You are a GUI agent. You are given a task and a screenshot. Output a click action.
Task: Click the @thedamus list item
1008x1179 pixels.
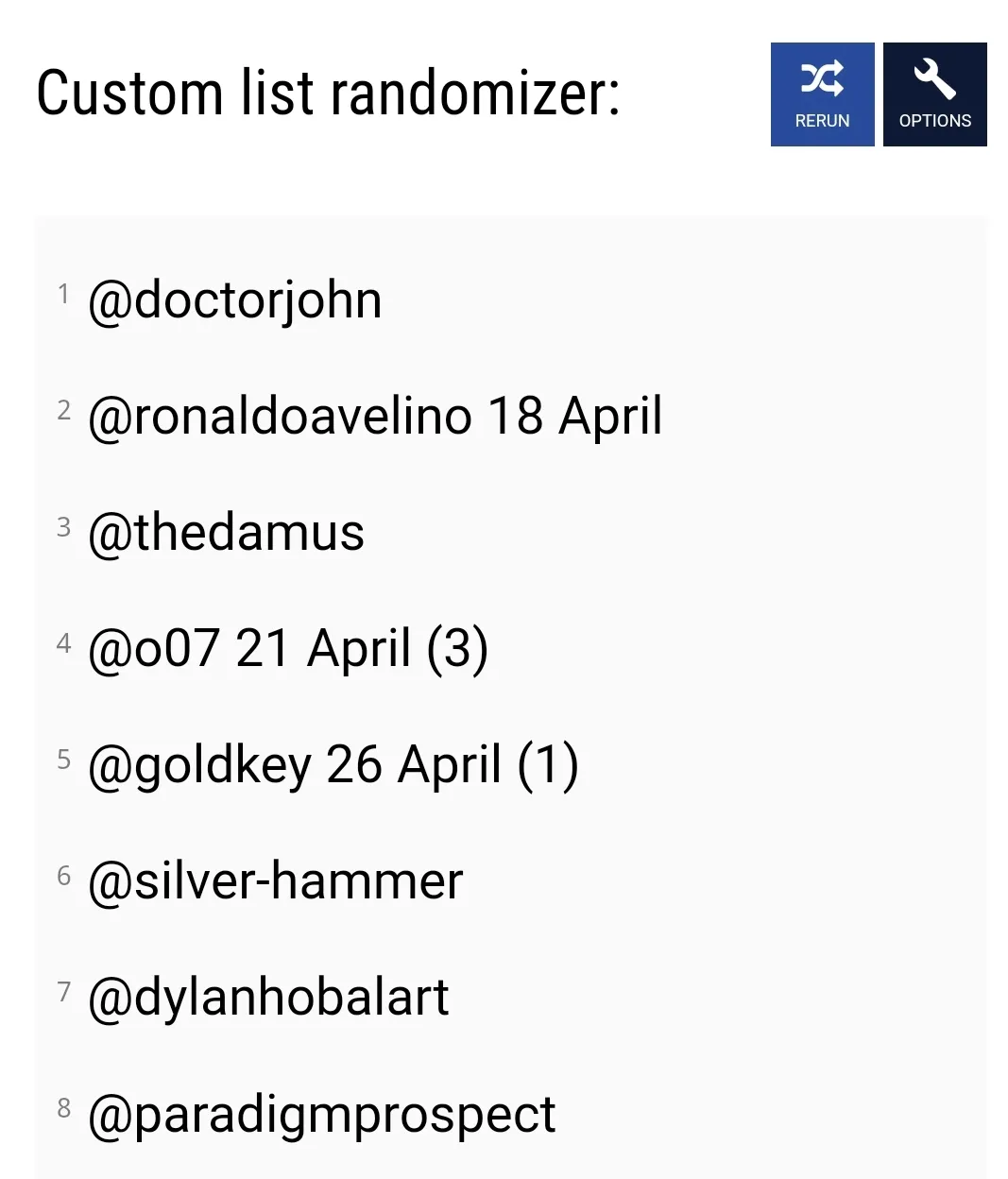226,533
